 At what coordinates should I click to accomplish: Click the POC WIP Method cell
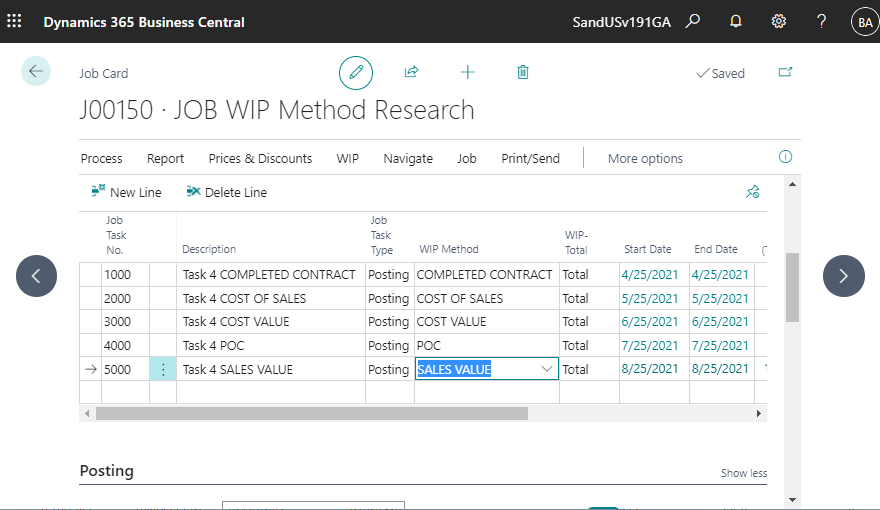(487, 346)
